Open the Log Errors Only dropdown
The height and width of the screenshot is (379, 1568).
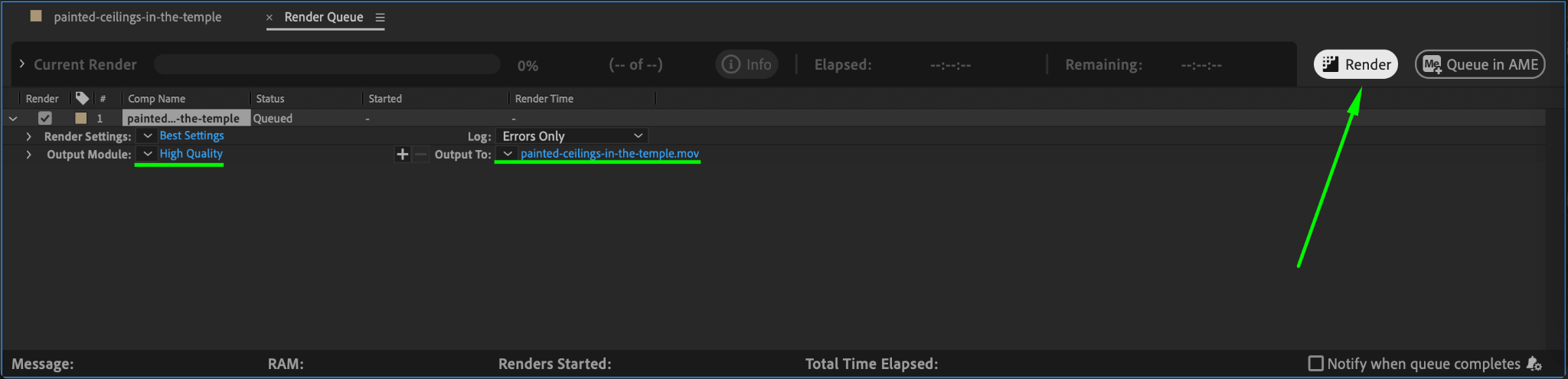pyautogui.click(x=572, y=136)
